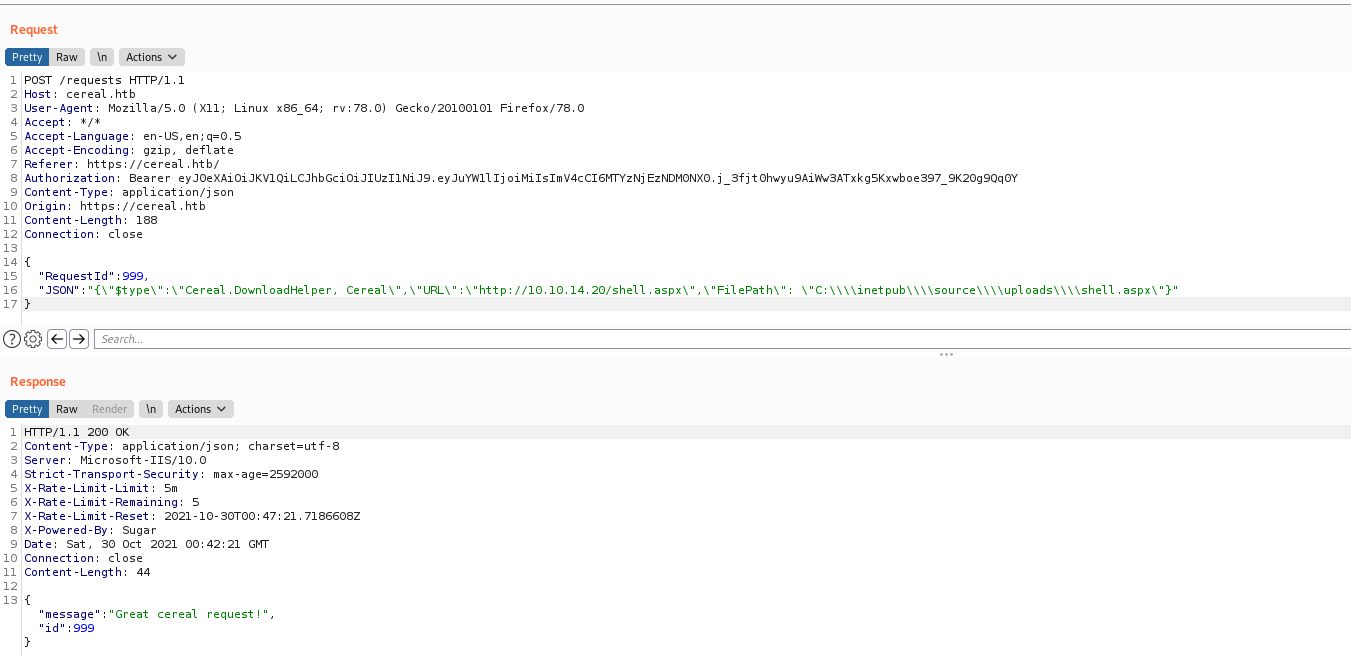
Task: Click the response Content-Type charset=utf-8 line
Action: 181,446
